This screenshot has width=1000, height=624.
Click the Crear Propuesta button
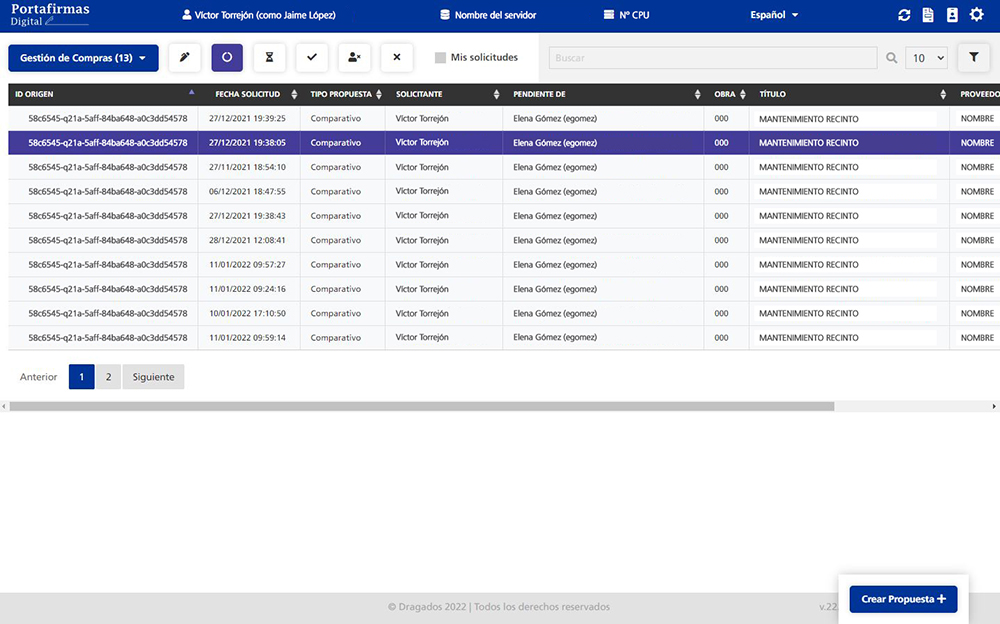pyautogui.click(x=903, y=599)
